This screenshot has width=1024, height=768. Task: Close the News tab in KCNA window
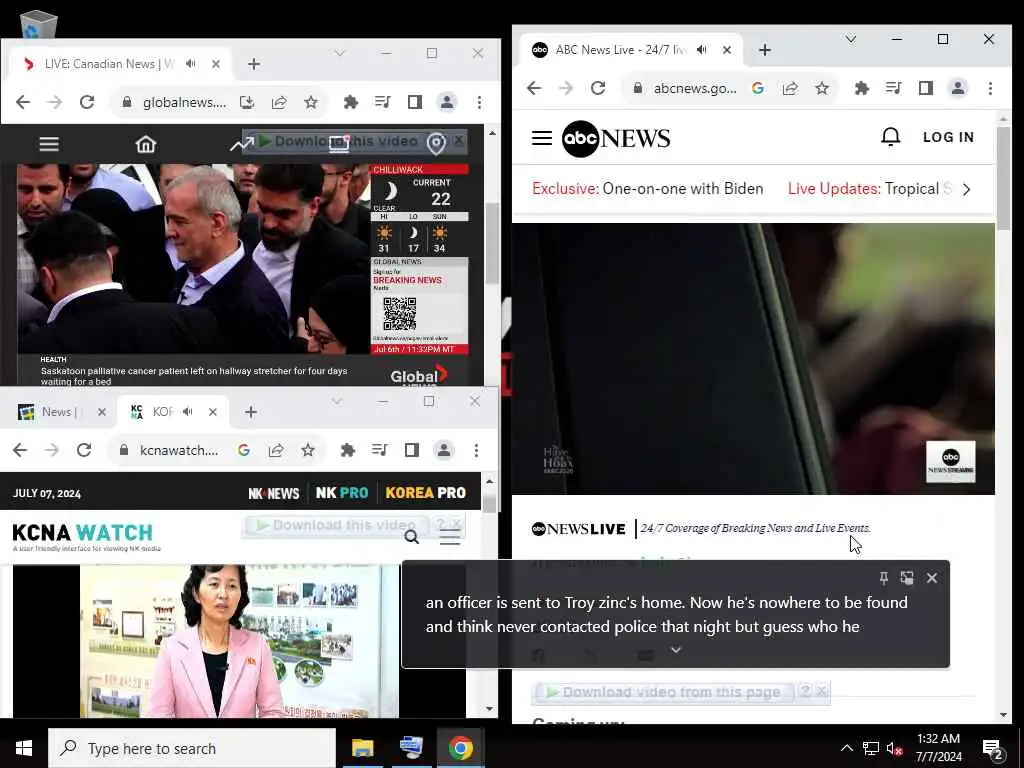point(101,411)
